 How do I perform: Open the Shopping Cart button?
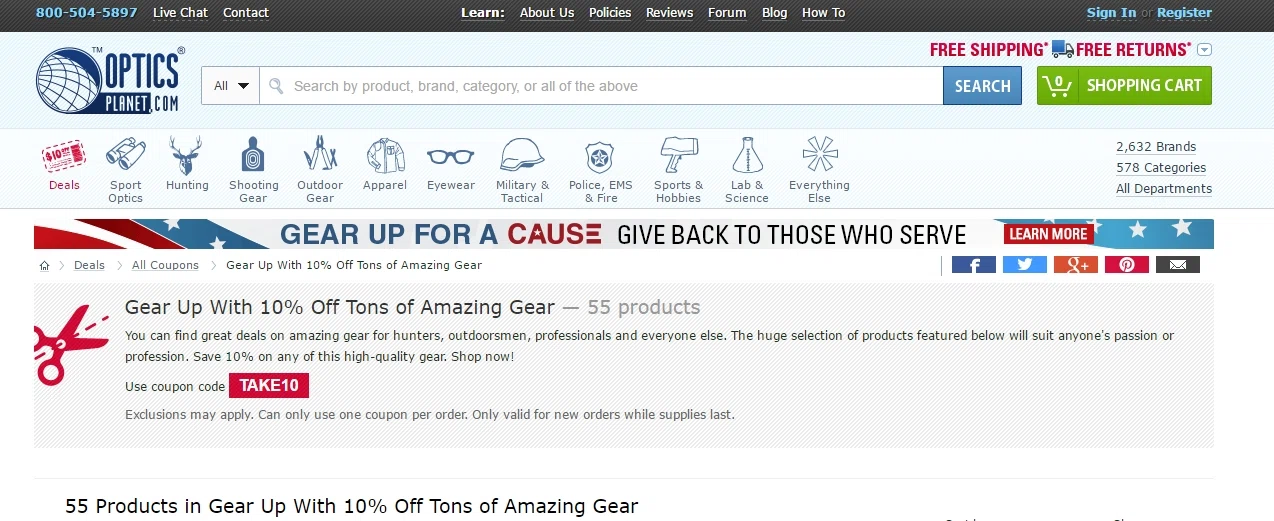point(1124,86)
